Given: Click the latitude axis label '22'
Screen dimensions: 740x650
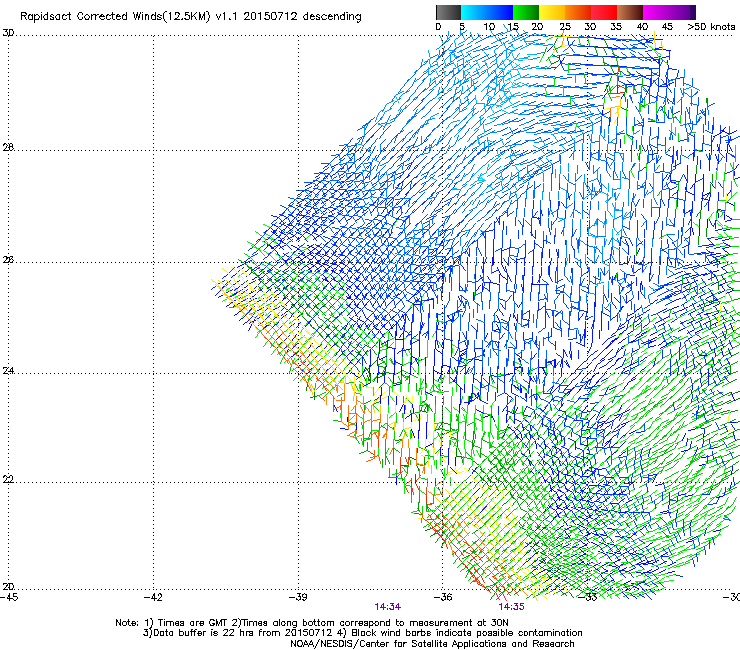Looking at the screenshot, I should [x=8, y=480].
